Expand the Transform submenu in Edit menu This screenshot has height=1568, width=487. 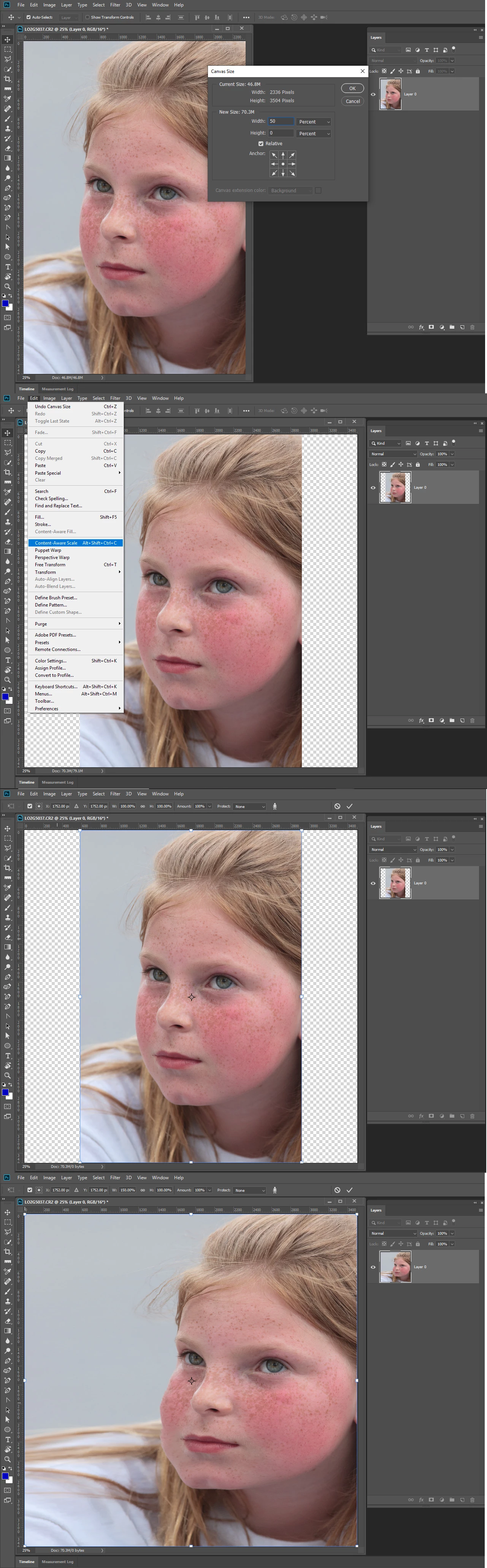[76, 572]
